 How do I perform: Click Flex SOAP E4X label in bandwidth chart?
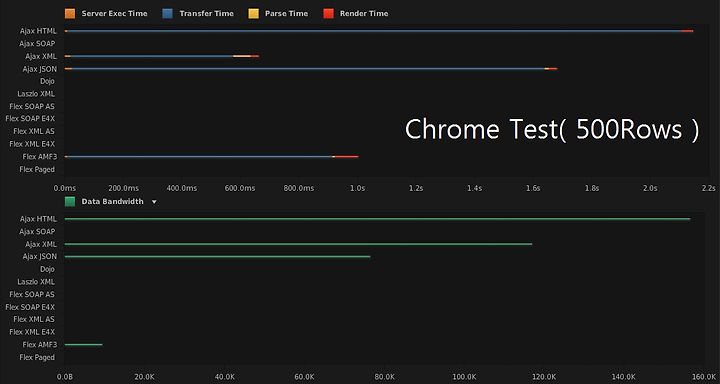click(x=30, y=307)
